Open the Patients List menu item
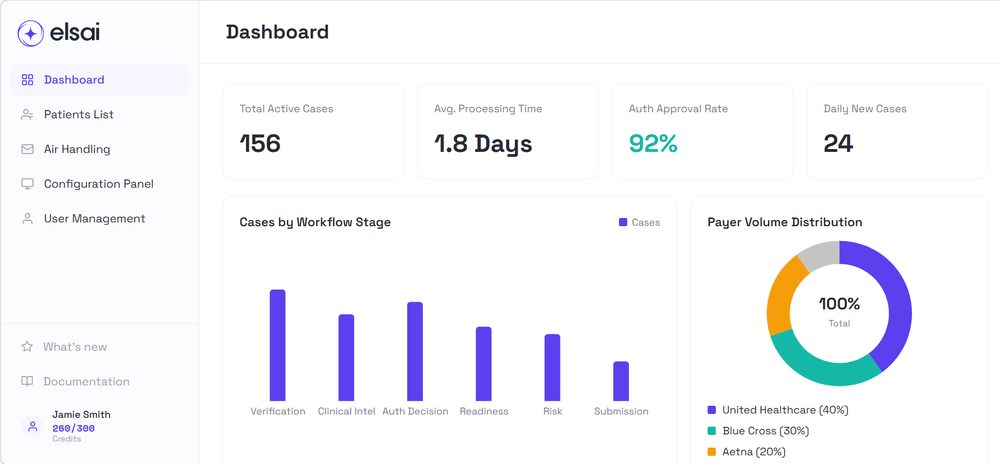 (x=99, y=115)
